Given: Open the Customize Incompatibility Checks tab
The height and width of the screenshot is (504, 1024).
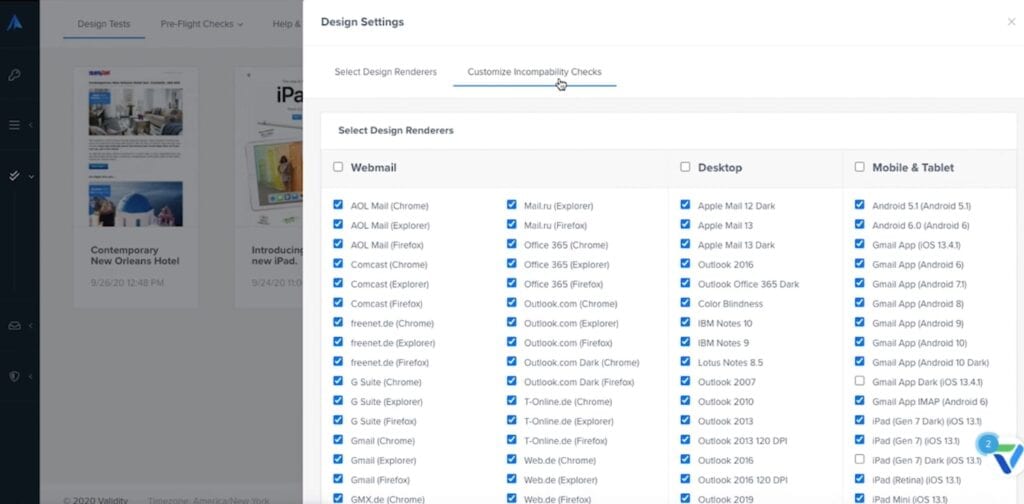Looking at the screenshot, I should (x=534, y=72).
